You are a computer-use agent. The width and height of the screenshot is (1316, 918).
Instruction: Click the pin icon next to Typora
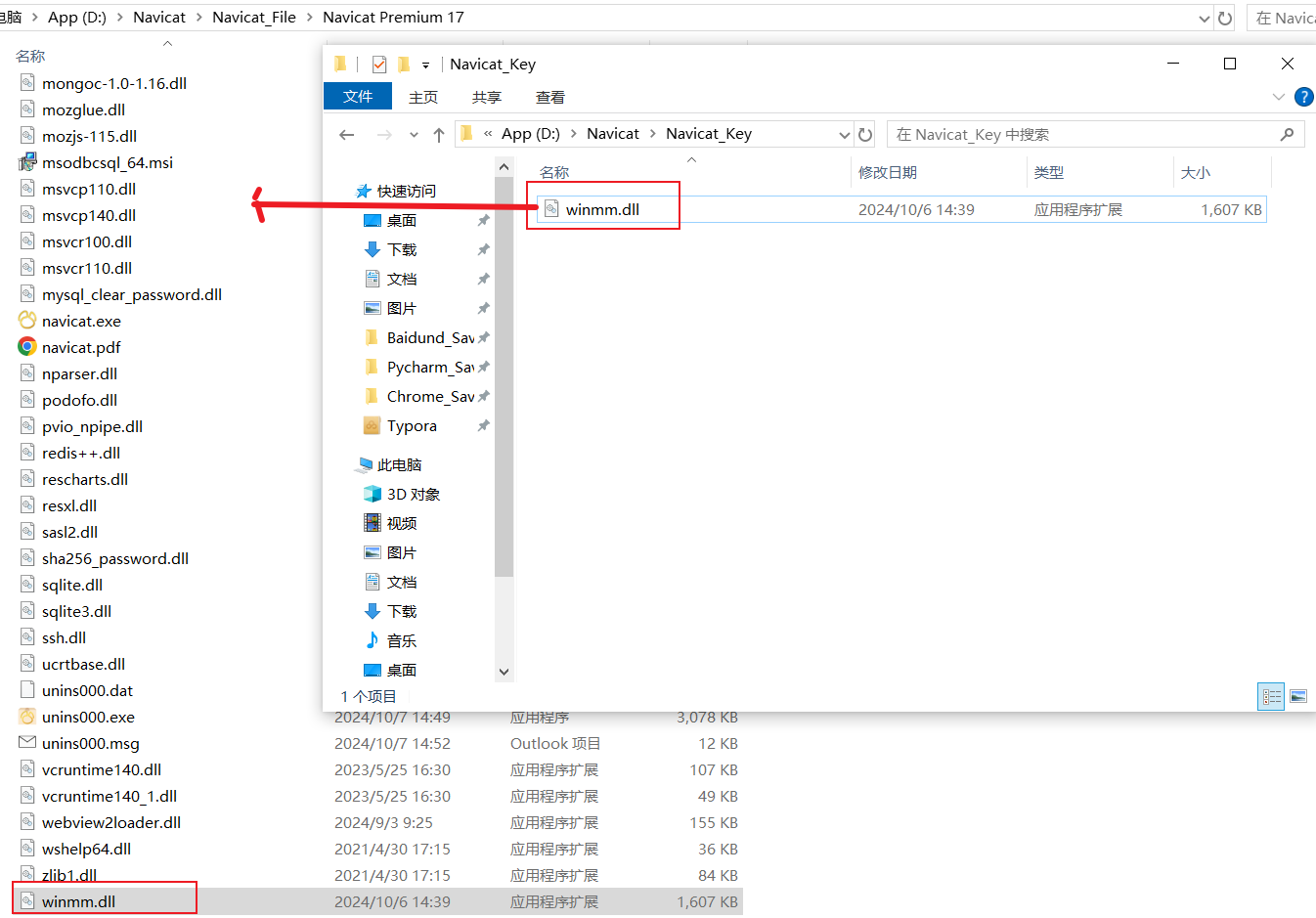pyautogui.click(x=483, y=425)
